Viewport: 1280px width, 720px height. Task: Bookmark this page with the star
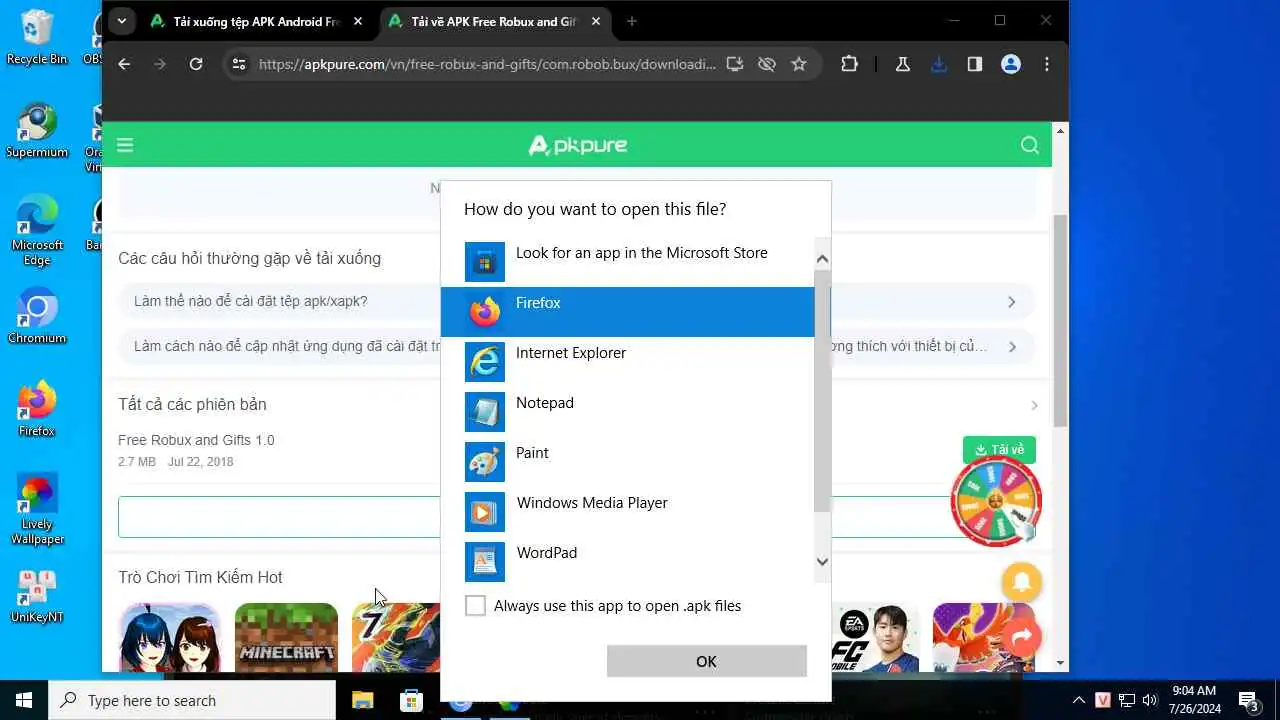(x=799, y=64)
